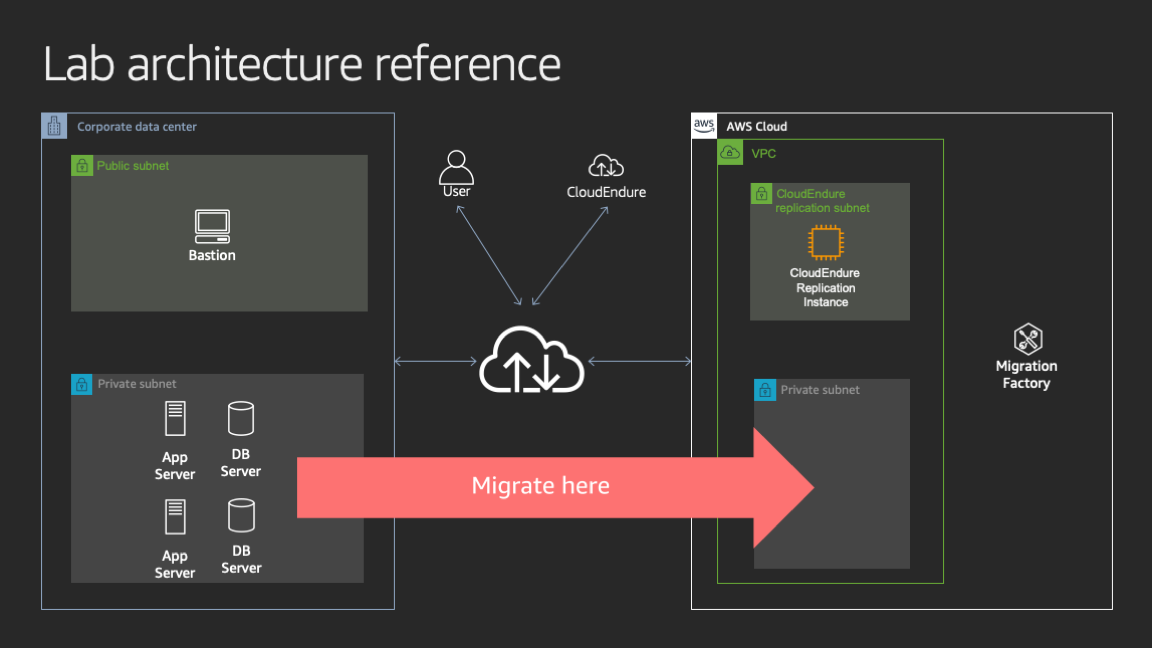Screen dimensions: 1152x648
Task: Click the Private subnet lock icon inside VPC
Action: coord(765,390)
